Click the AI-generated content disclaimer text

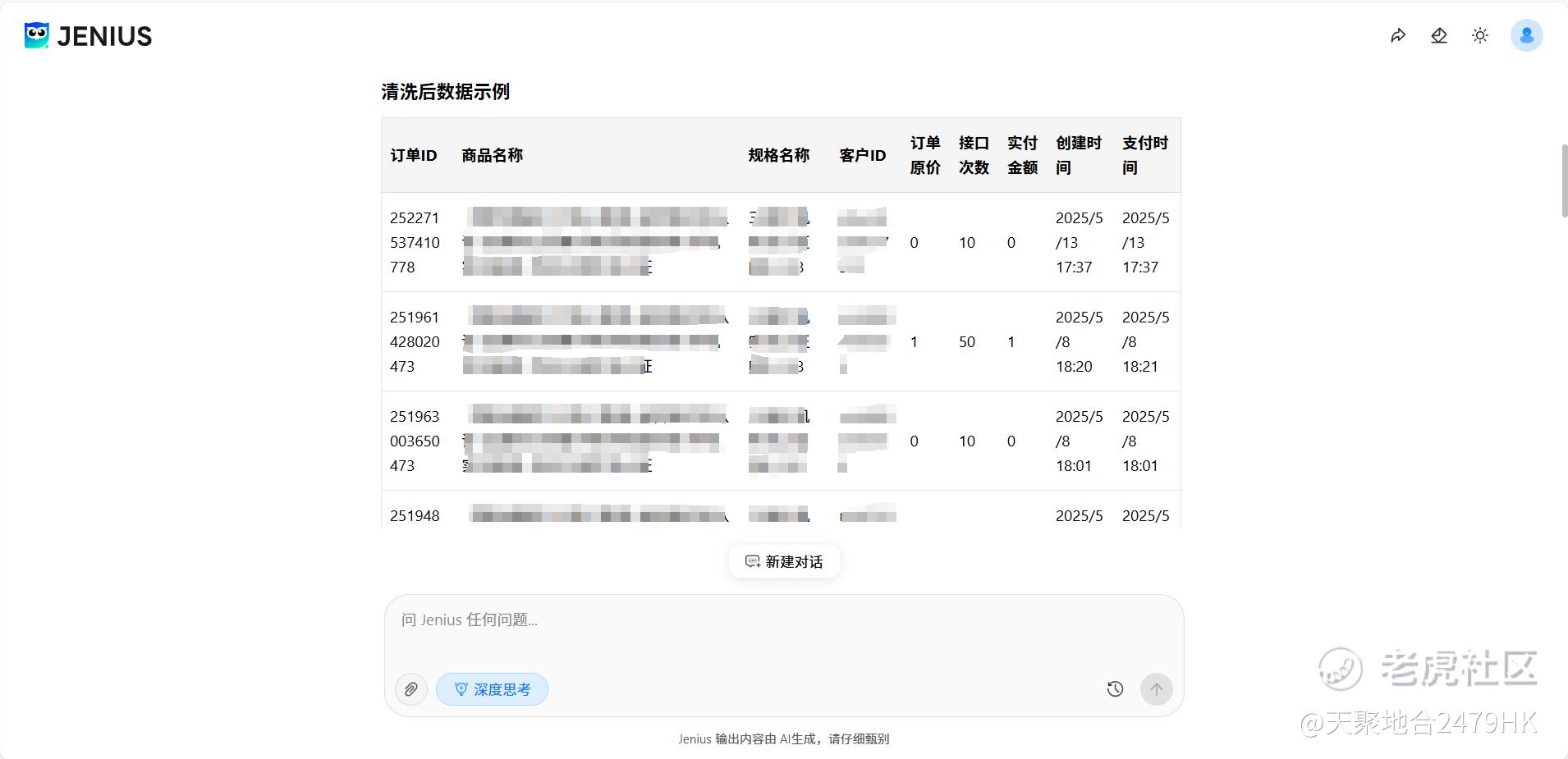(x=784, y=738)
